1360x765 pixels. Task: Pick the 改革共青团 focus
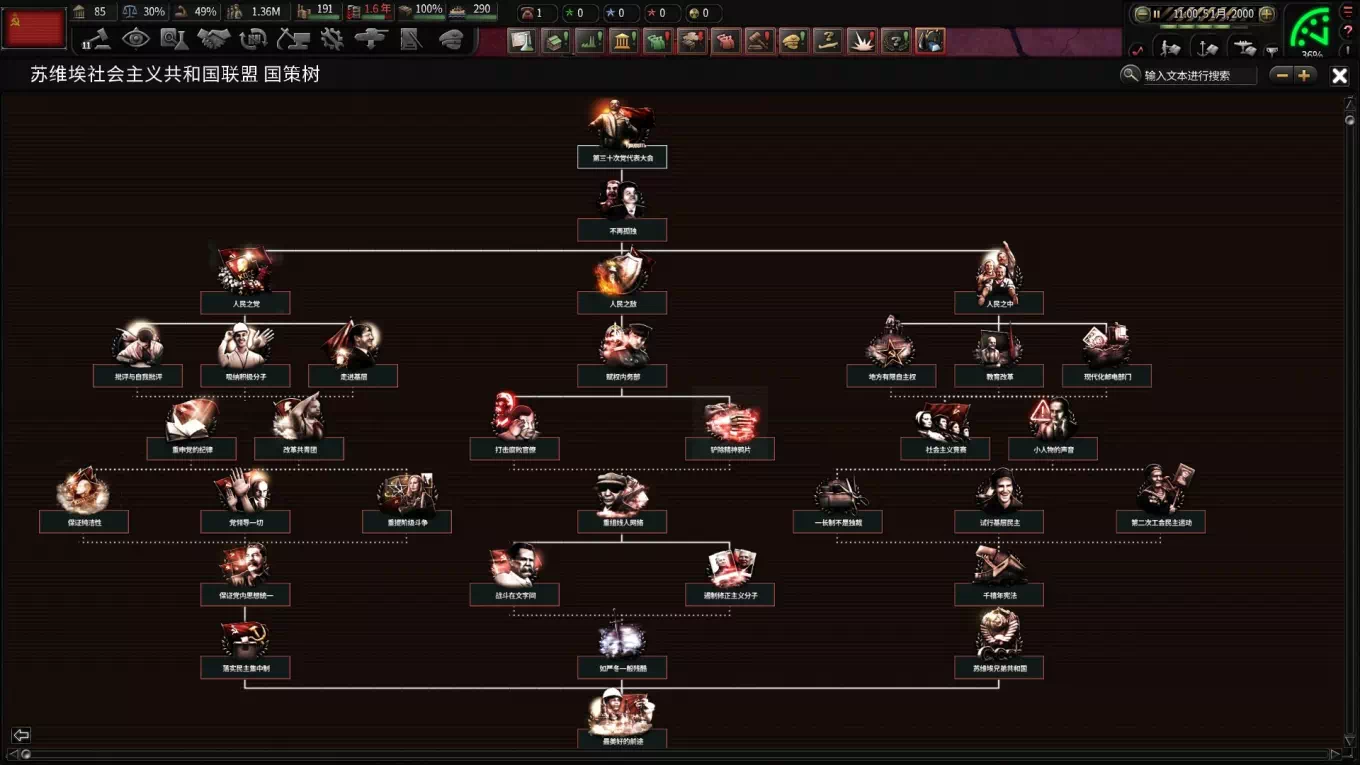[x=299, y=449]
